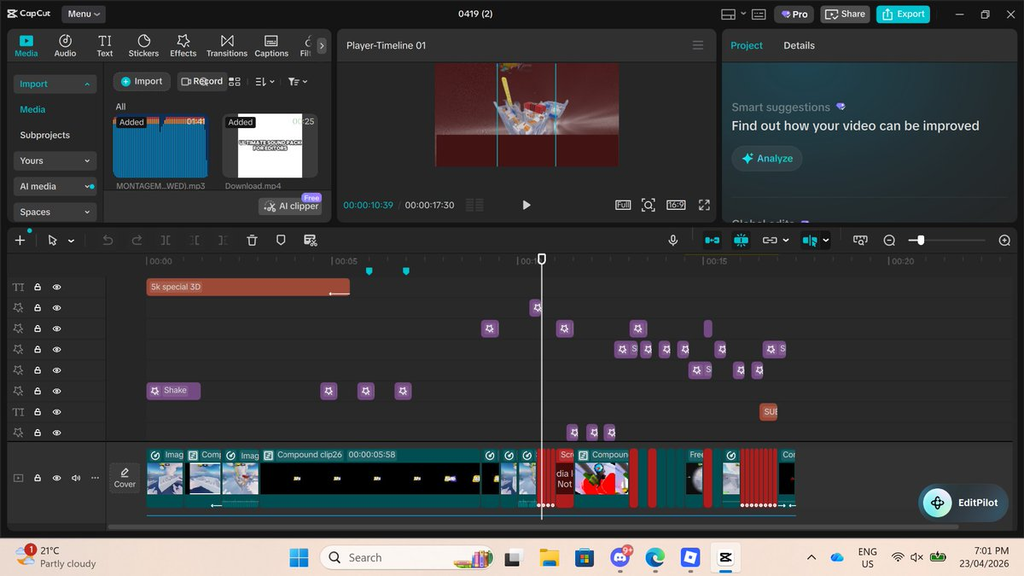Open Subprojects in sidebar

45,135
